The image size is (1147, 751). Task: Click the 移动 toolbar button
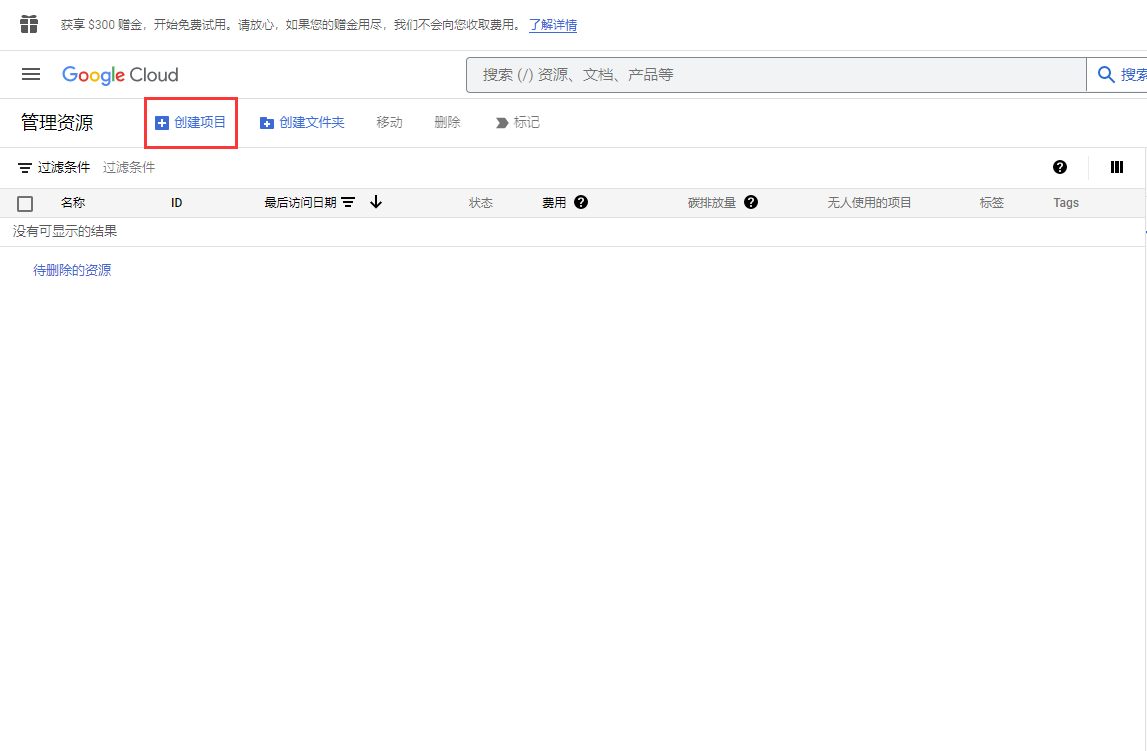tap(389, 123)
